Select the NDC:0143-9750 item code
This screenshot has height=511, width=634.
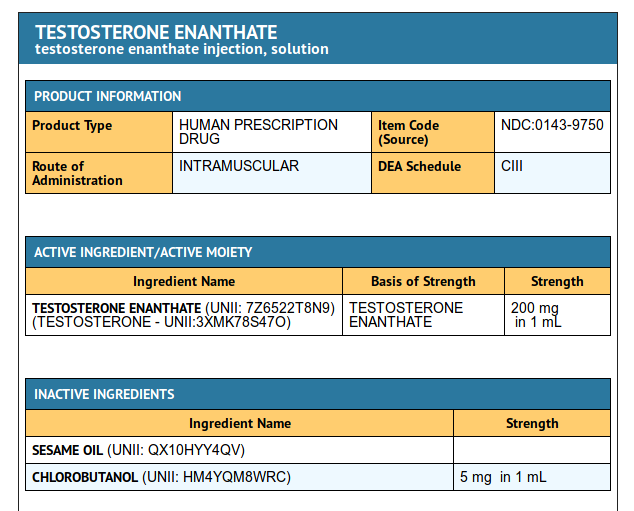point(552,125)
